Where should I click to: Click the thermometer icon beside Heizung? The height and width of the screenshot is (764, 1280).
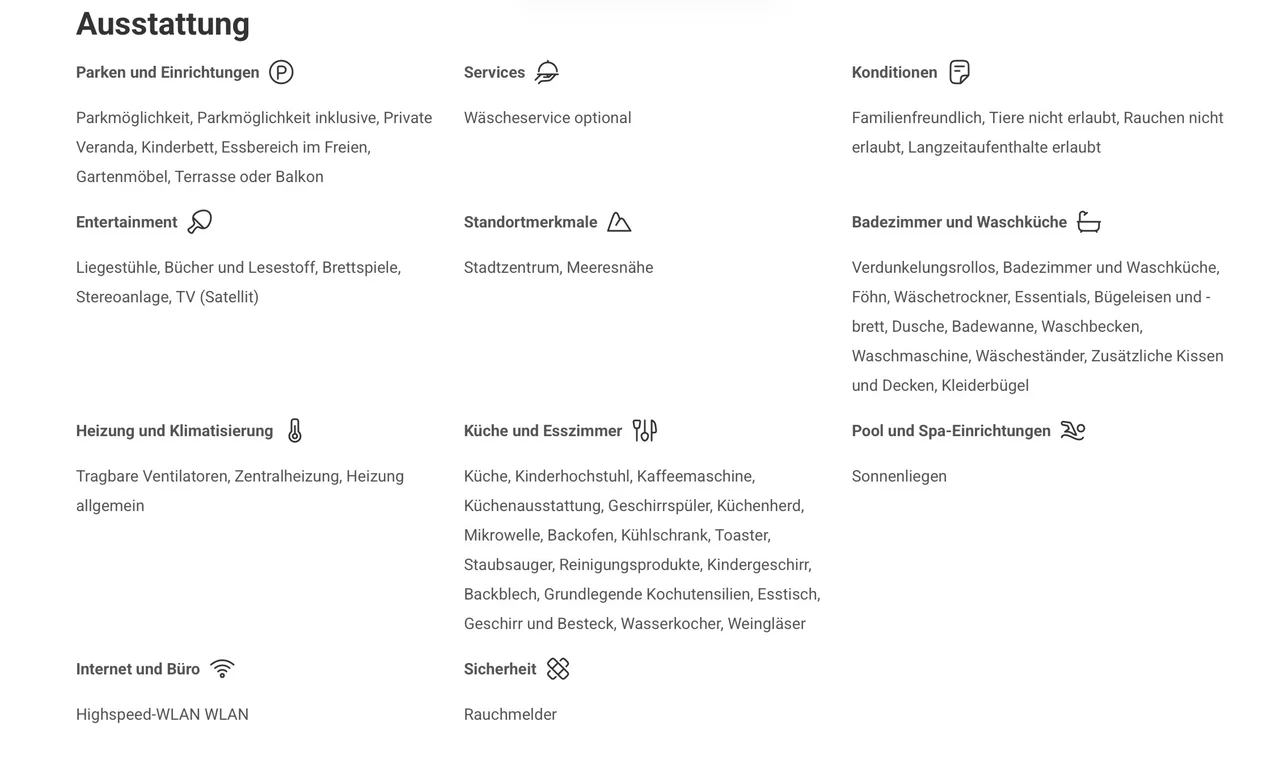(294, 431)
